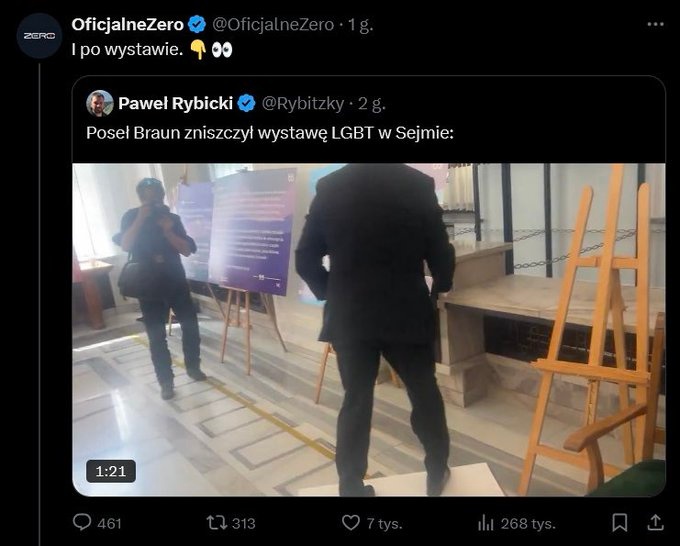View post analytics showing 268 tys.

point(487,522)
